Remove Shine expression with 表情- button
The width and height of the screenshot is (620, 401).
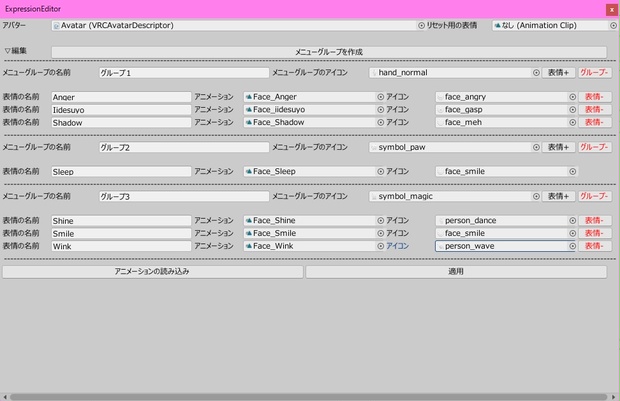[595, 221]
